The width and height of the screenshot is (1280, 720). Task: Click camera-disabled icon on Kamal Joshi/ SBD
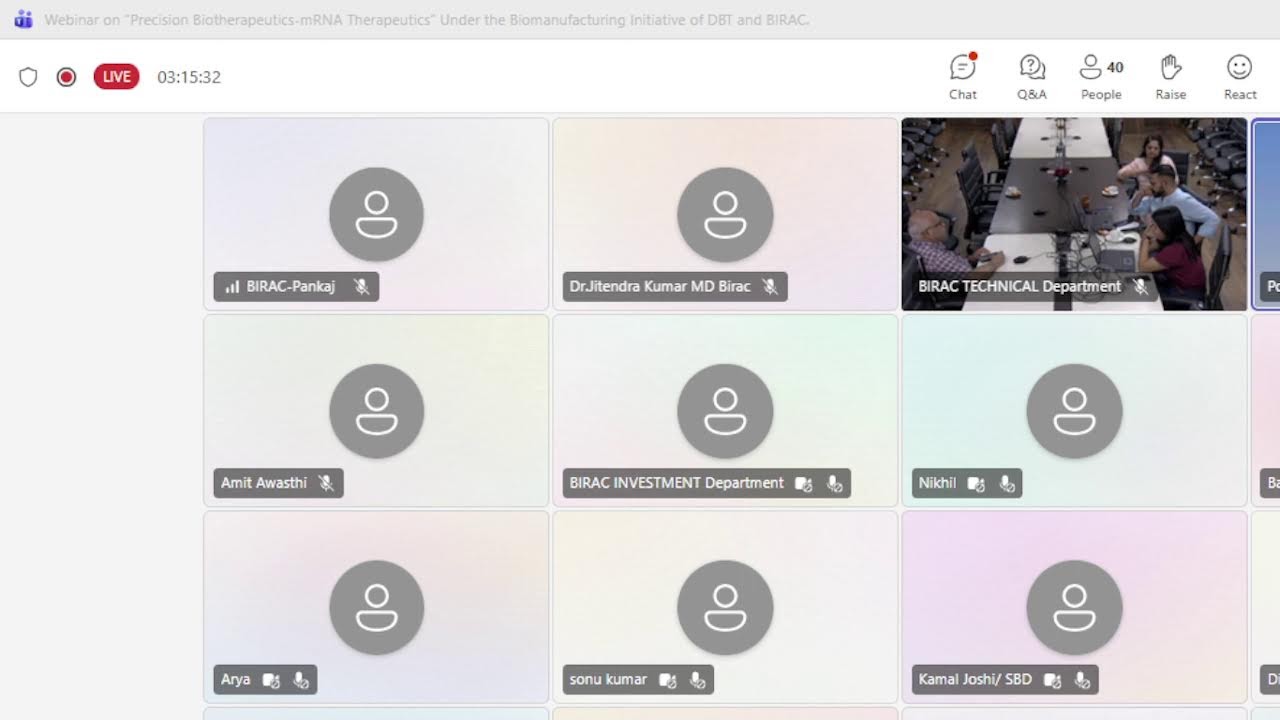point(1052,680)
